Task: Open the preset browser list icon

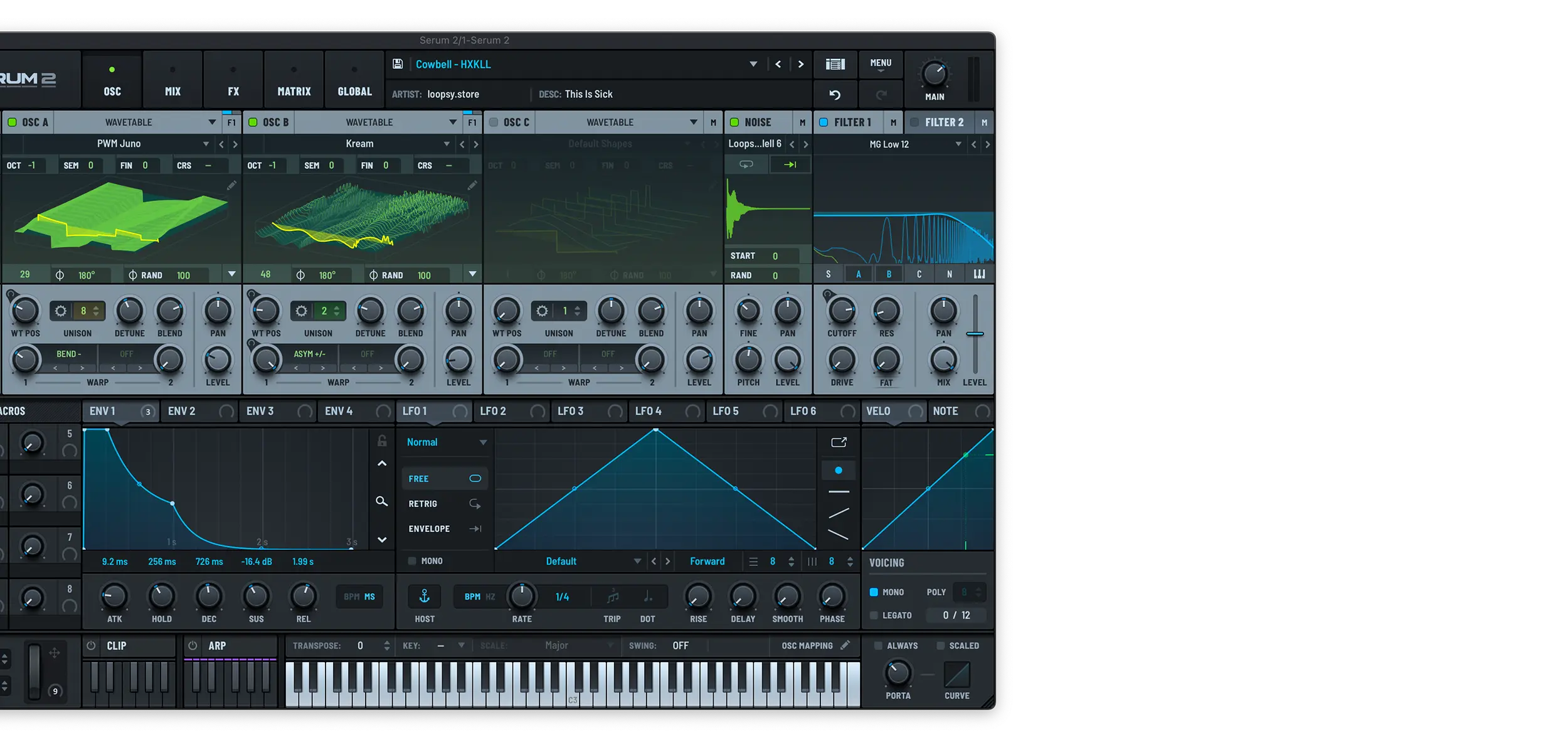Action: click(835, 64)
